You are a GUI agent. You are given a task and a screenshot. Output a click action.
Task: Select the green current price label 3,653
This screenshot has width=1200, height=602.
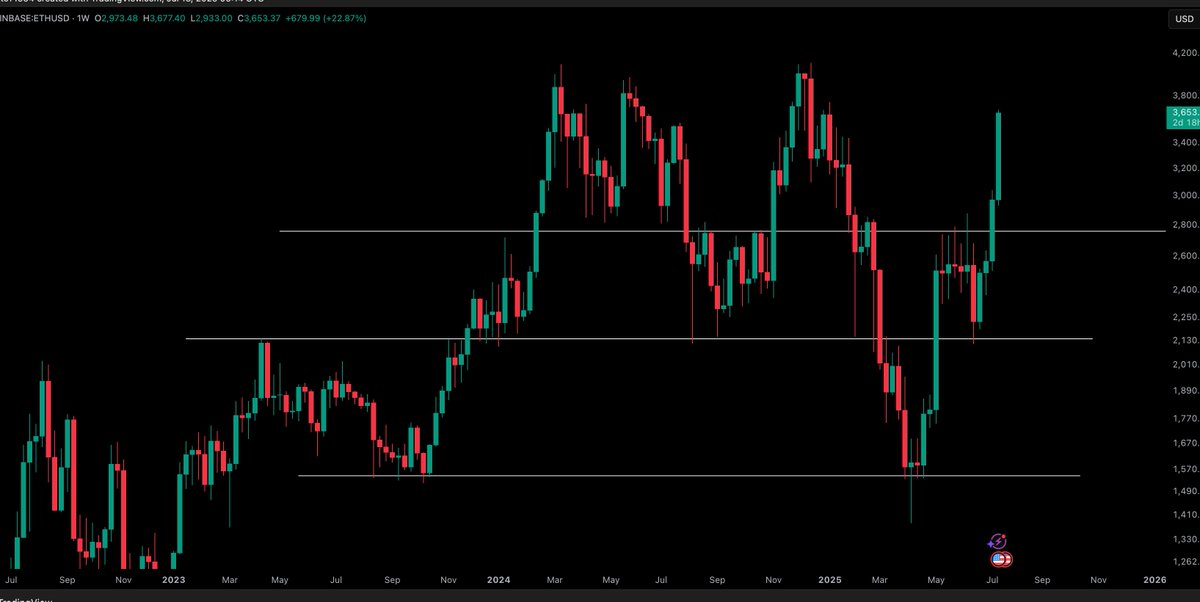coord(1182,118)
